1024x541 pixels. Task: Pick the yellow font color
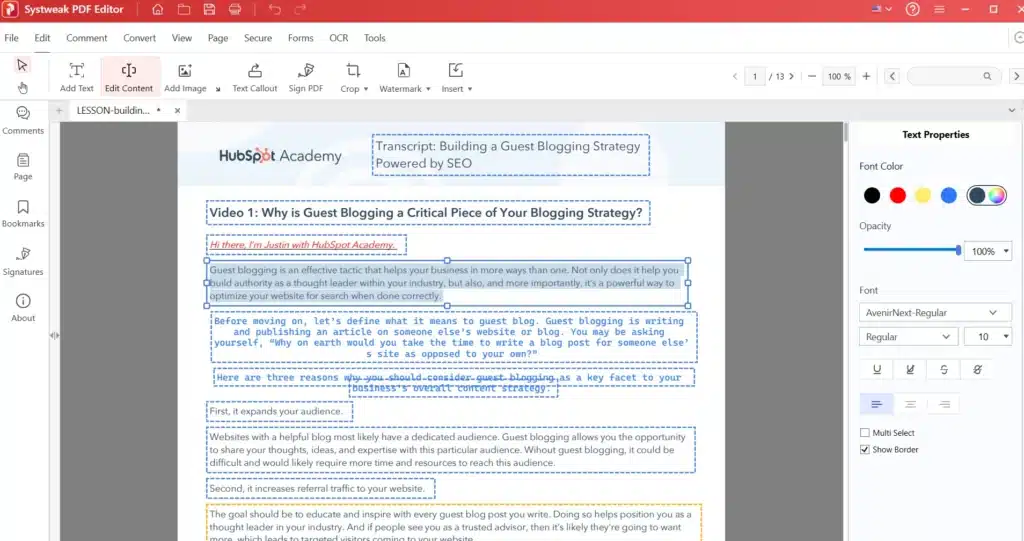coord(923,195)
